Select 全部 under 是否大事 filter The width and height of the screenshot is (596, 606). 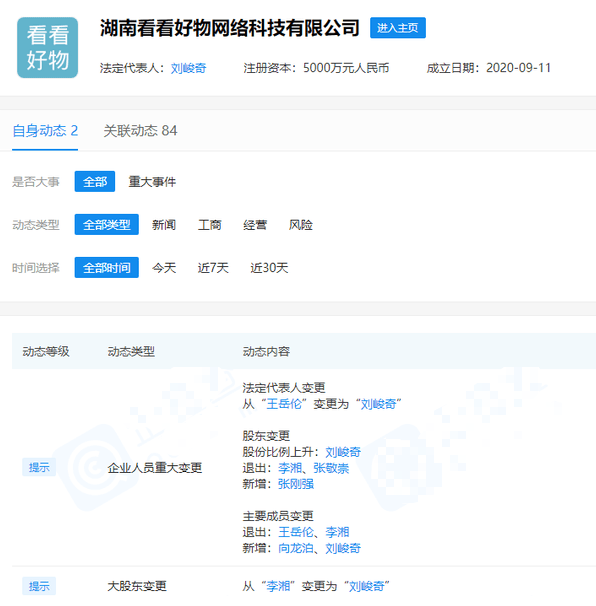95,181
